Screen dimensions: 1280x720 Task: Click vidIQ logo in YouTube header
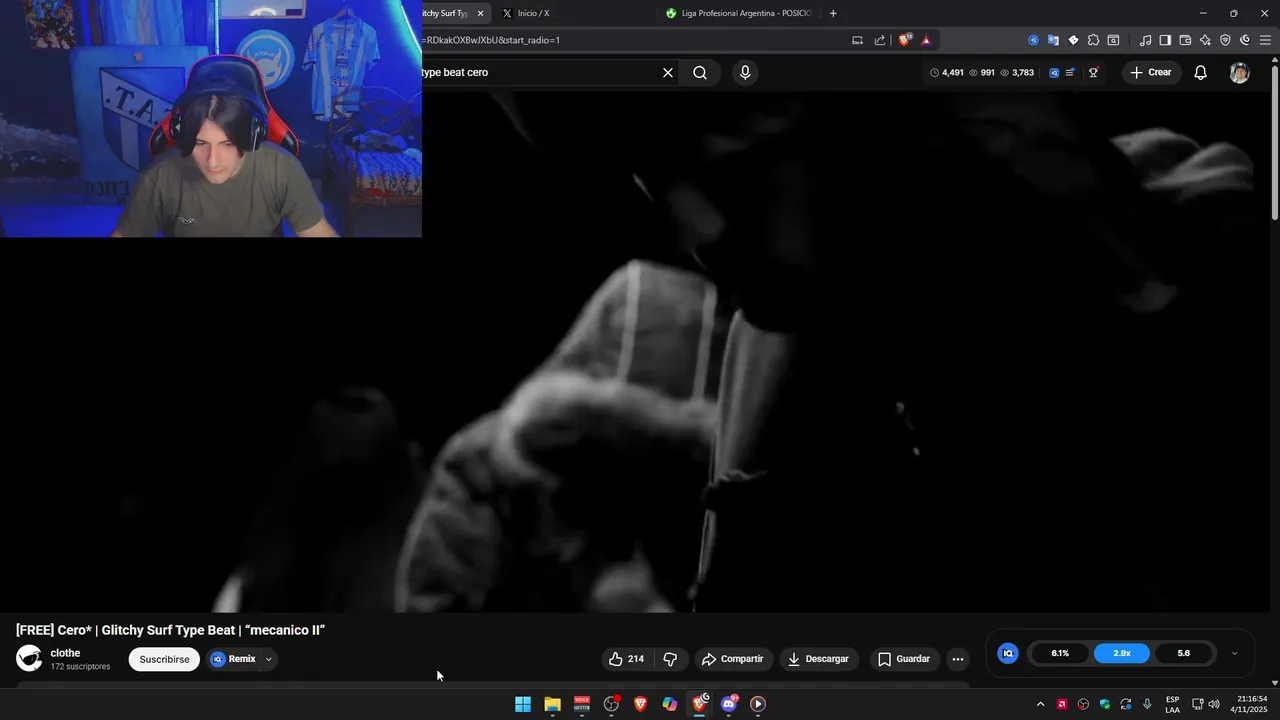pyautogui.click(x=1054, y=72)
